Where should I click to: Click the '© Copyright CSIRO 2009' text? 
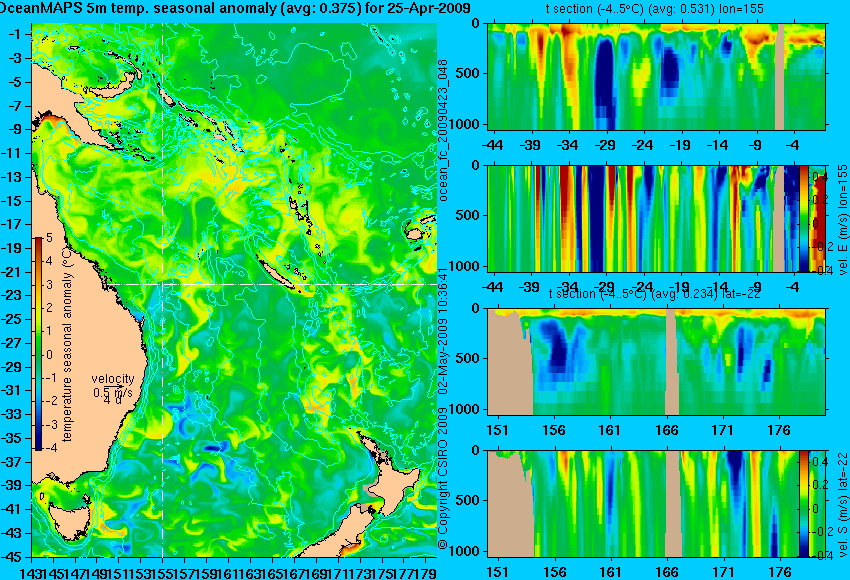[443, 478]
